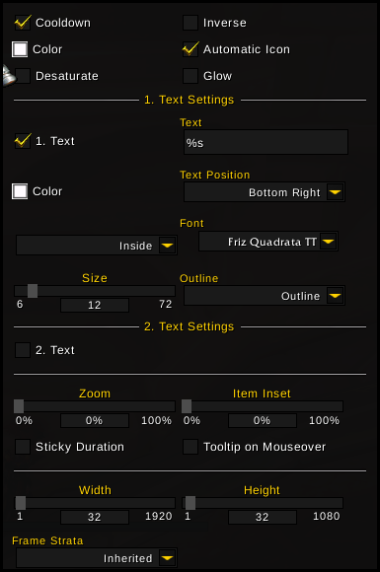
Task: Click the Text input field containing %s
Action: [x=266, y=142]
